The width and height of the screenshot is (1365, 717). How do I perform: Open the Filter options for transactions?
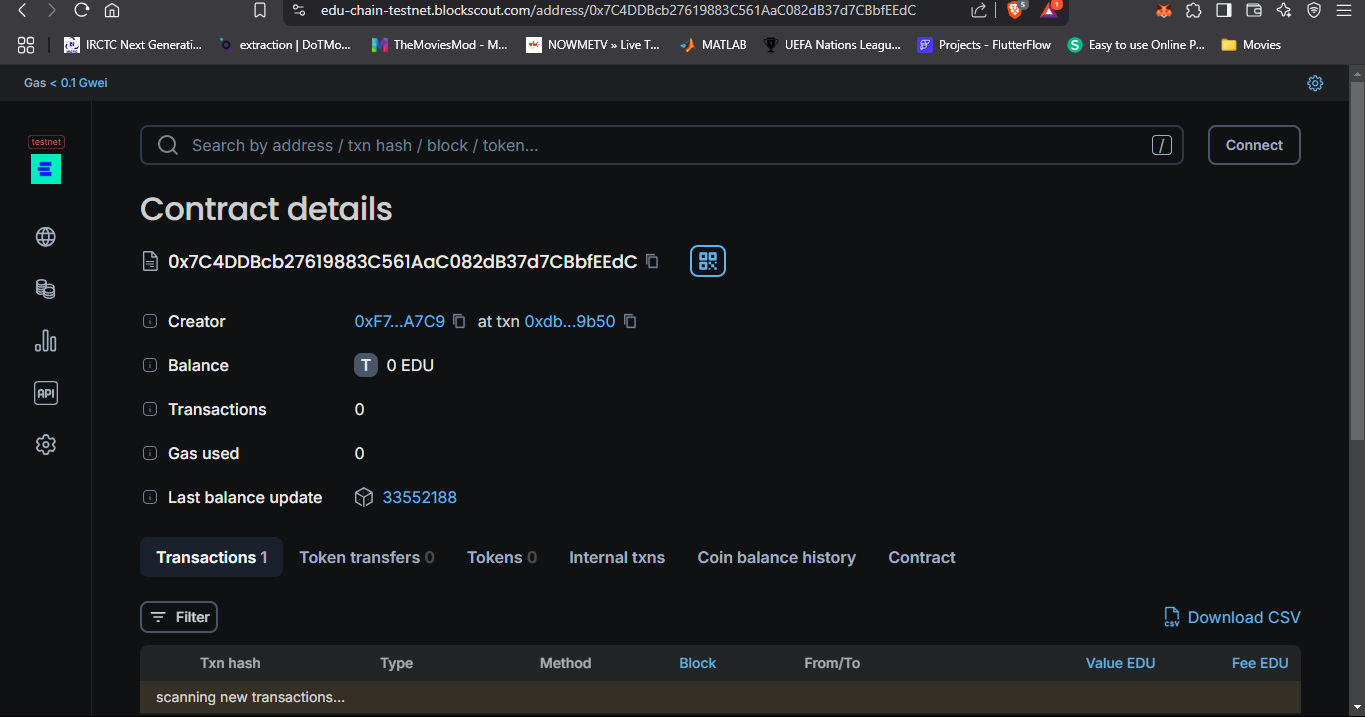pos(178,617)
